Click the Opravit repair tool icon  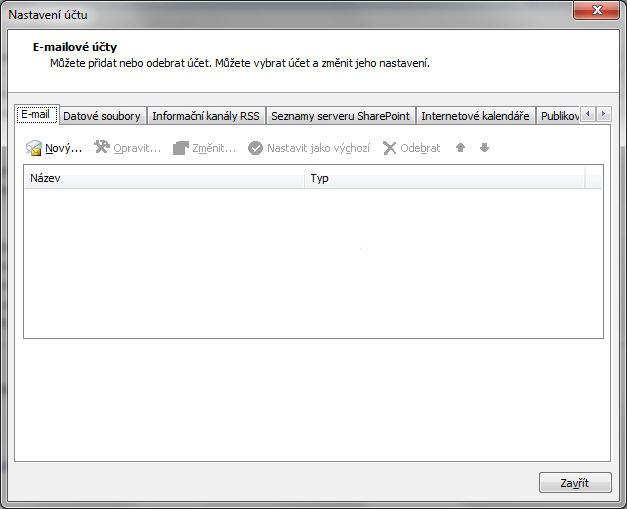click(102, 148)
